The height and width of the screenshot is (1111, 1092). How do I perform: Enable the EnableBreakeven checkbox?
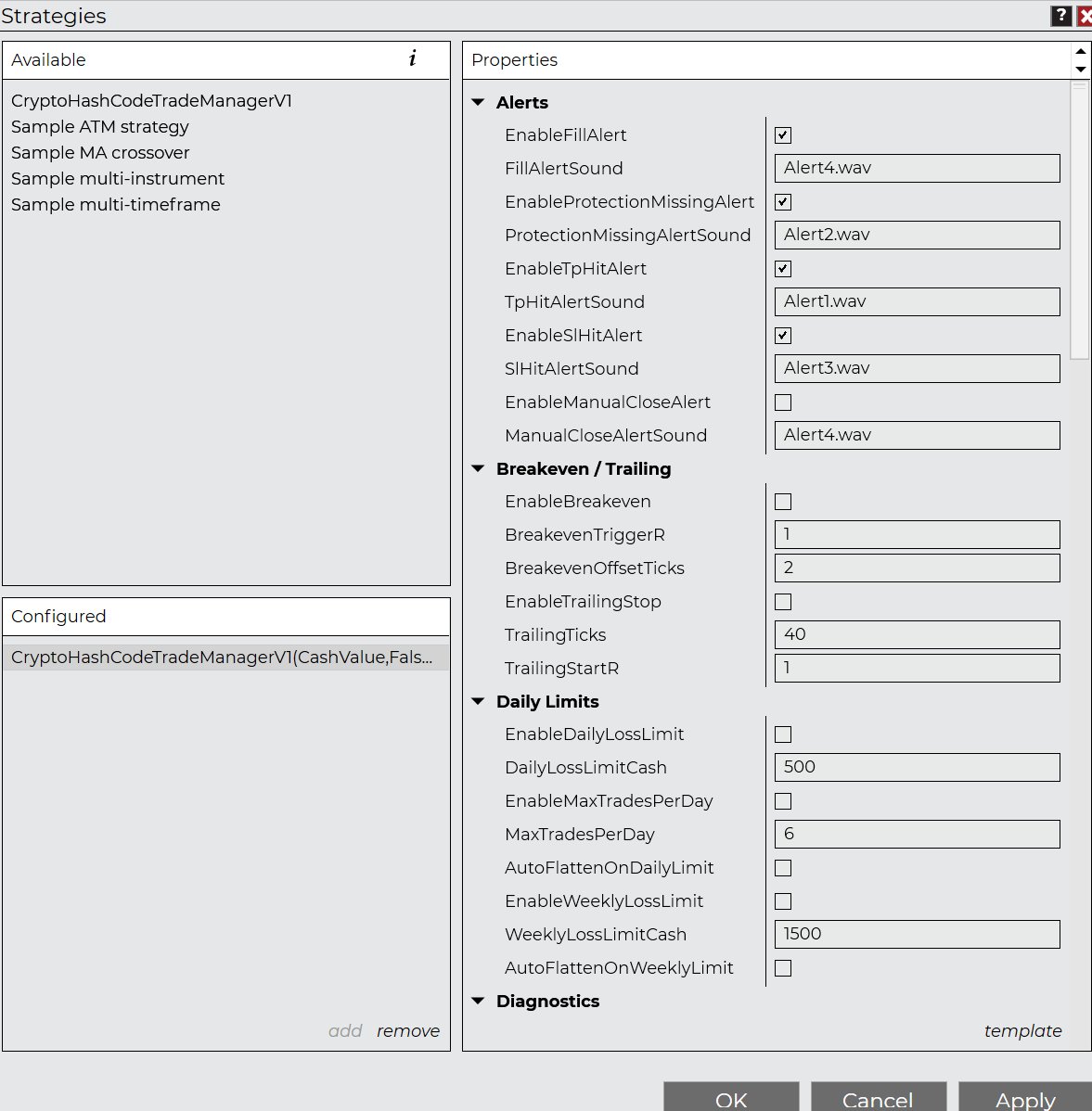tap(783, 502)
